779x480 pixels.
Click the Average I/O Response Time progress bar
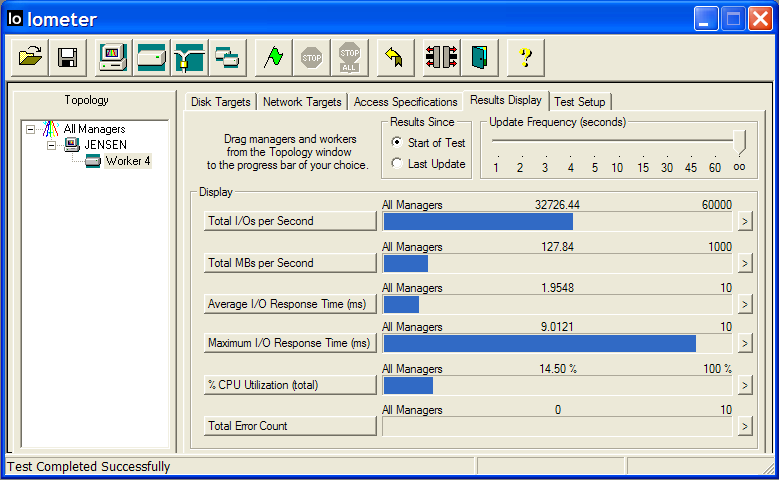pyautogui.click(x=557, y=304)
